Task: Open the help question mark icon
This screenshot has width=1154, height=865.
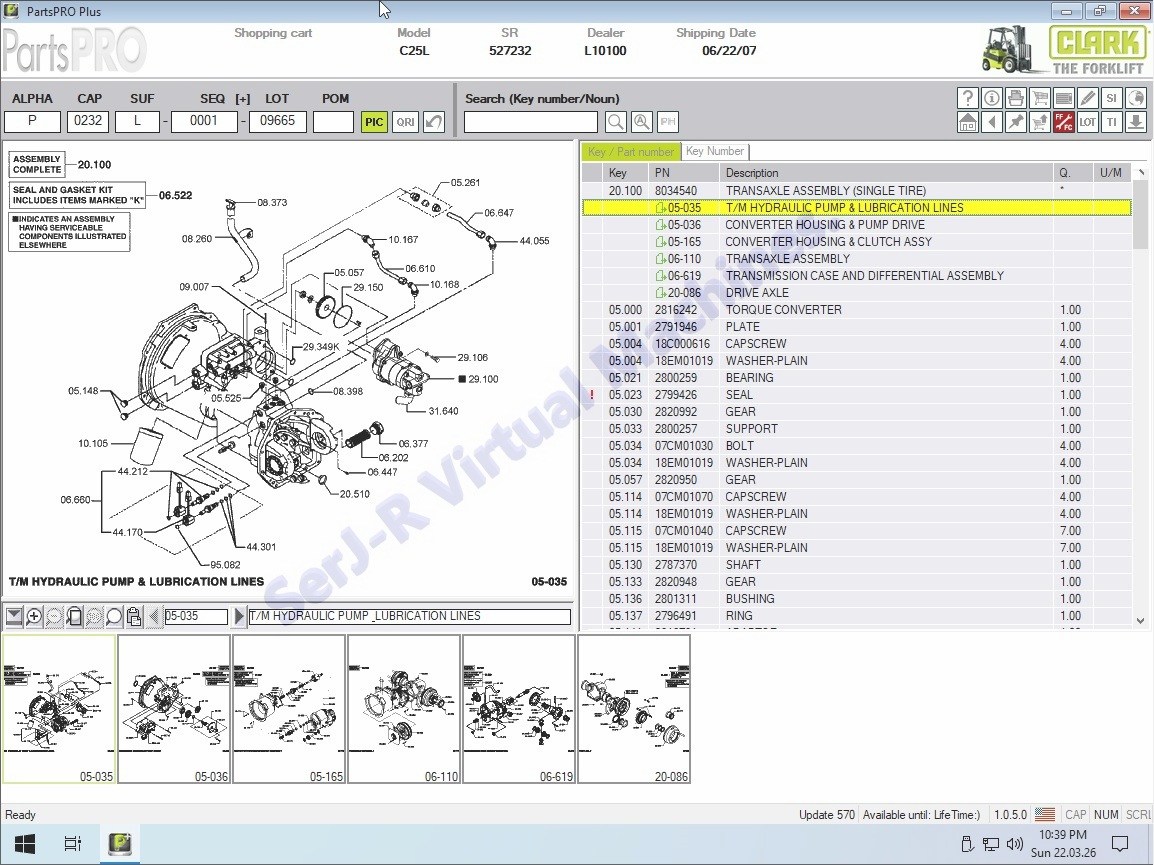Action: 967,98
